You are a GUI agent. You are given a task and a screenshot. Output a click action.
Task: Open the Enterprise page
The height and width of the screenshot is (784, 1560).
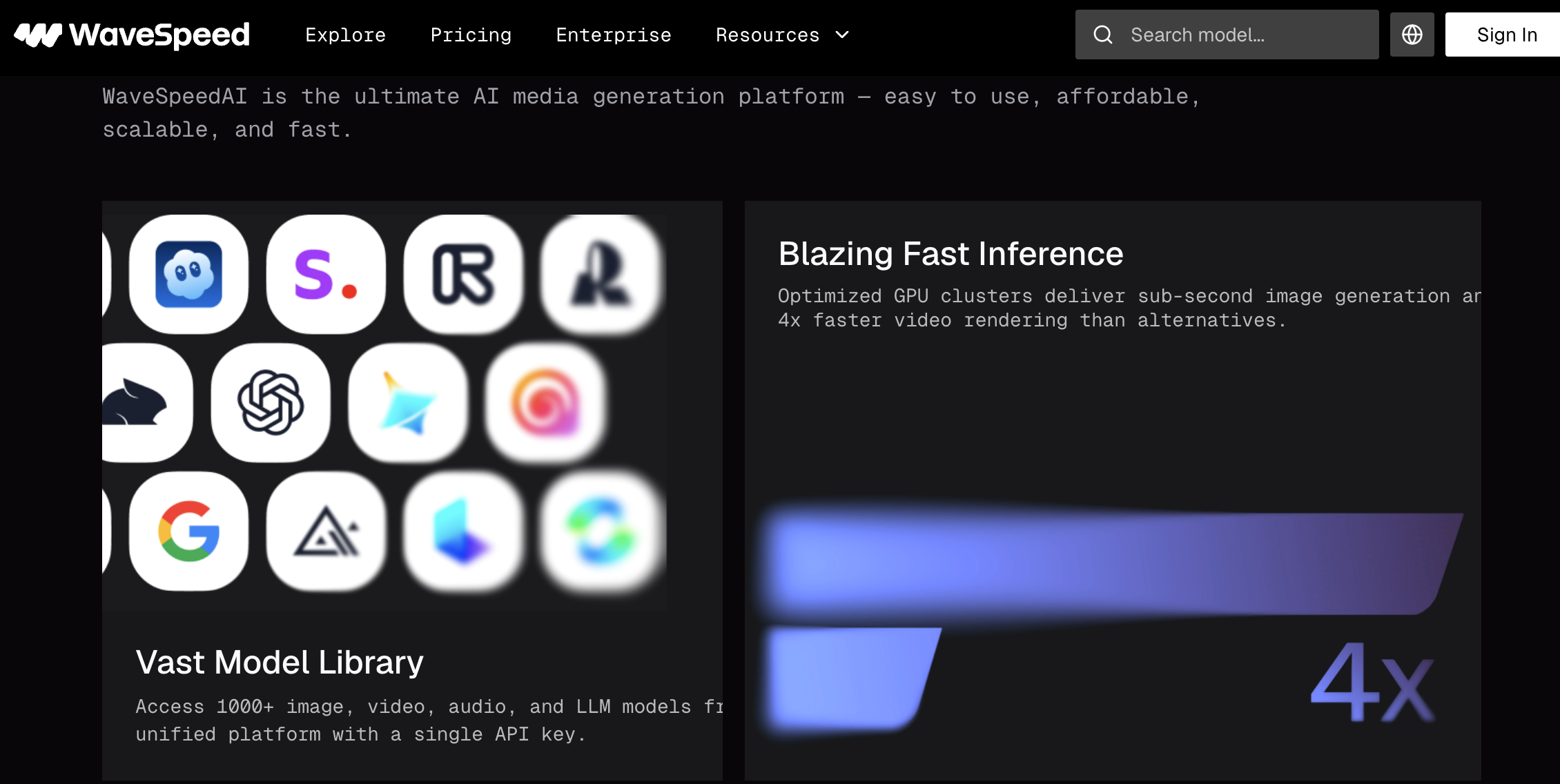coord(614,35)
